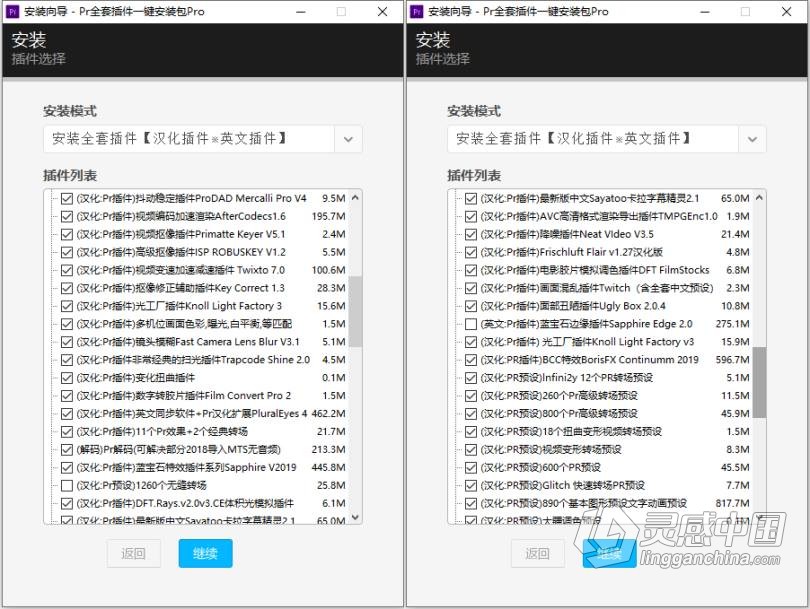Open 安装模式 dropdown in right window
This screenshot has height=609, width=810.
click(606, 139)
